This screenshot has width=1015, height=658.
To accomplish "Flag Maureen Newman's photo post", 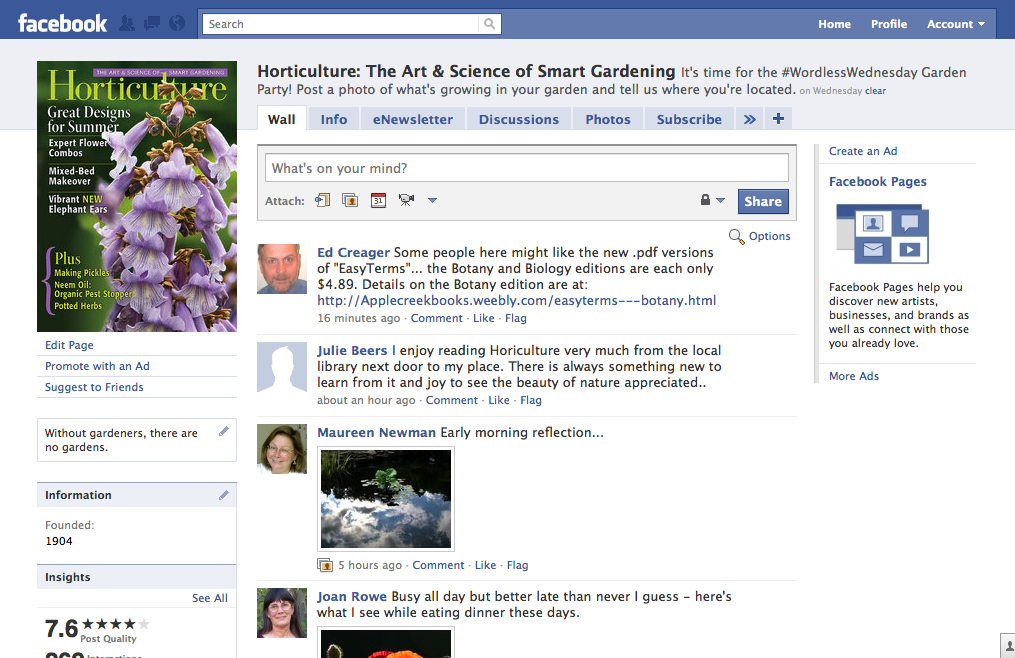I will coord(517,565).
